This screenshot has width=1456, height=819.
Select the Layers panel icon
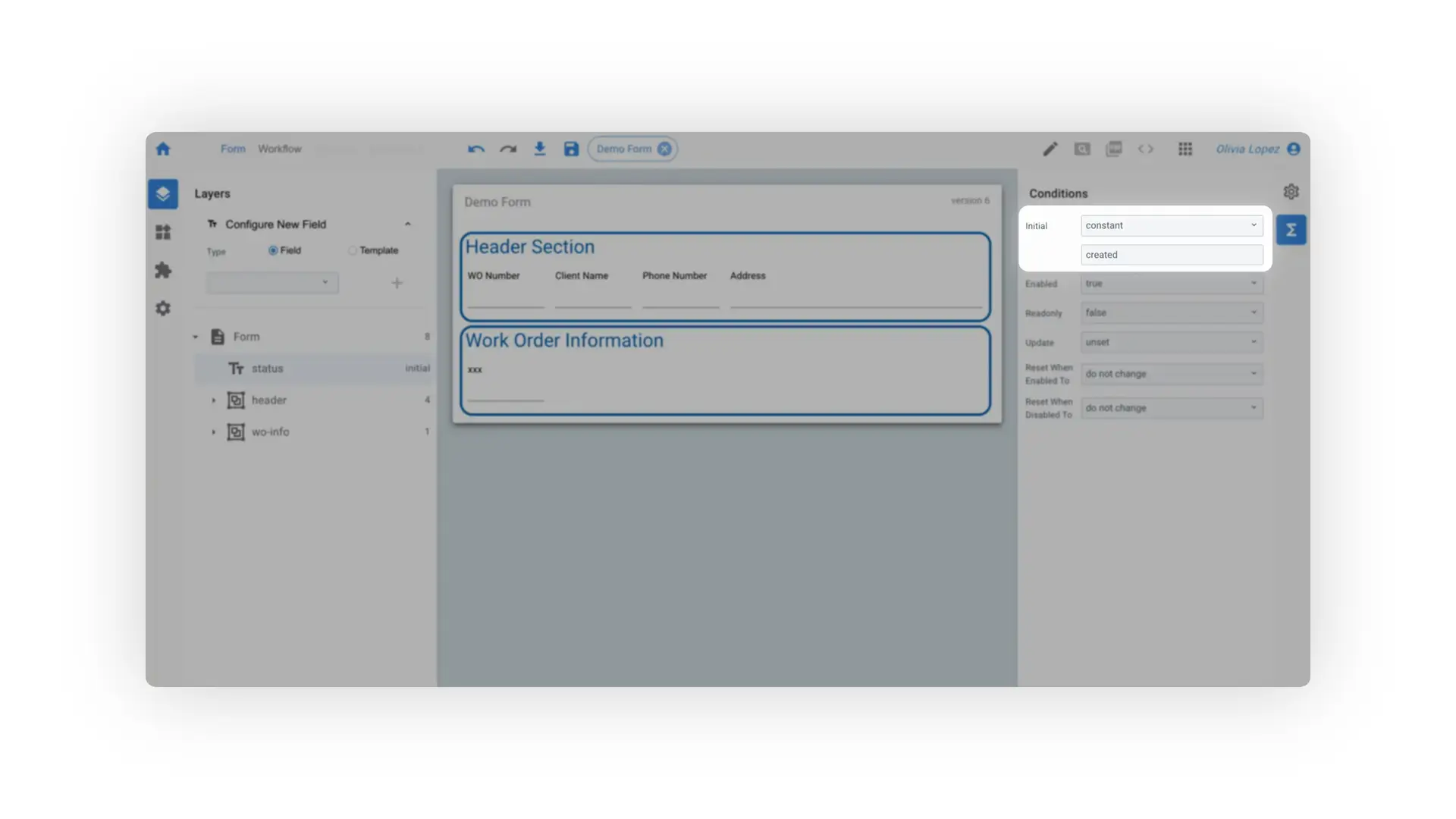click(162, 193)
